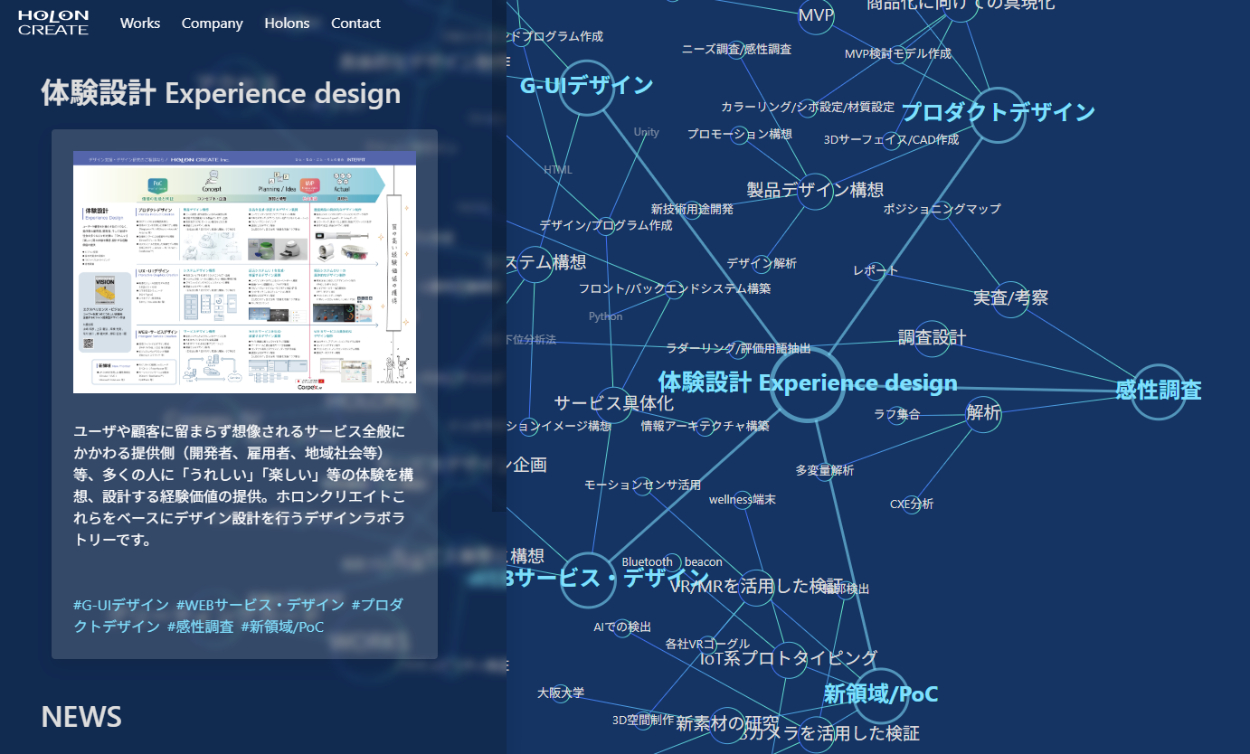This screenshot has width=1250, height=754.
Task: Click the #新領域/PoC hashtag link
Action: click(x=282, y=627)
